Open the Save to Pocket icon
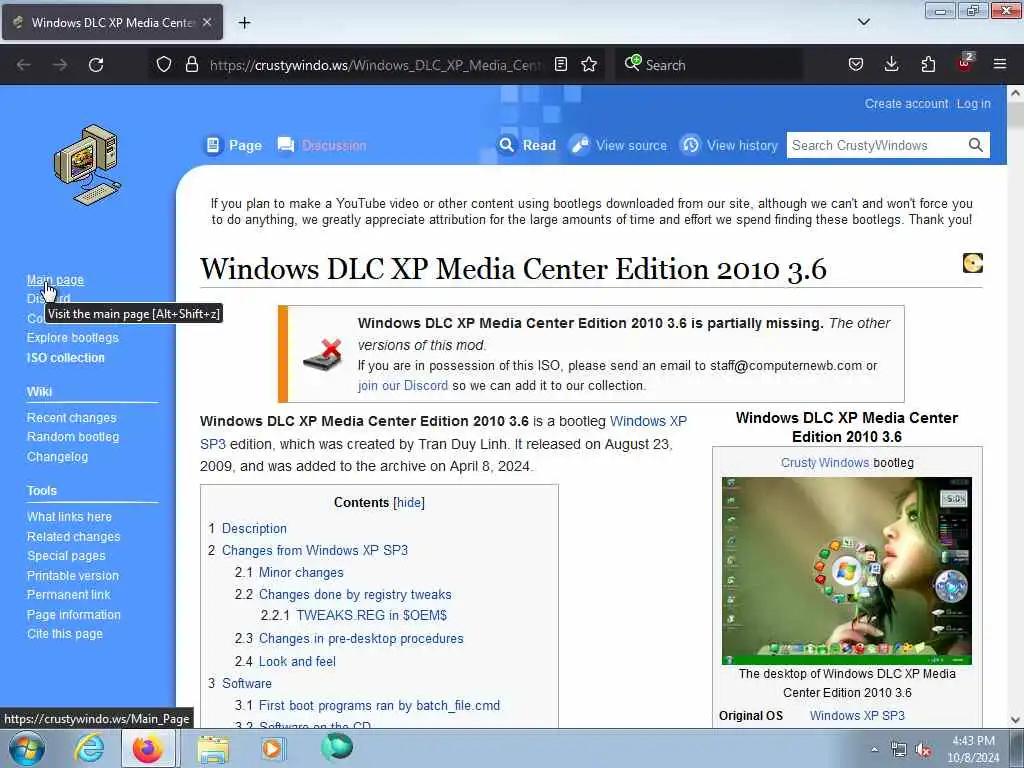The width and height of the screenshot is (1024, 768). (856, 65)
